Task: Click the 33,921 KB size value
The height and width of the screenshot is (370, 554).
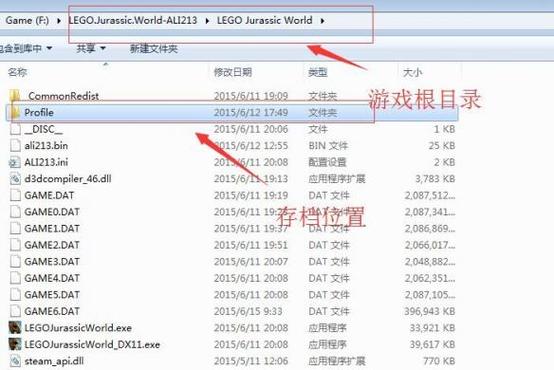Action: [432, 328]
